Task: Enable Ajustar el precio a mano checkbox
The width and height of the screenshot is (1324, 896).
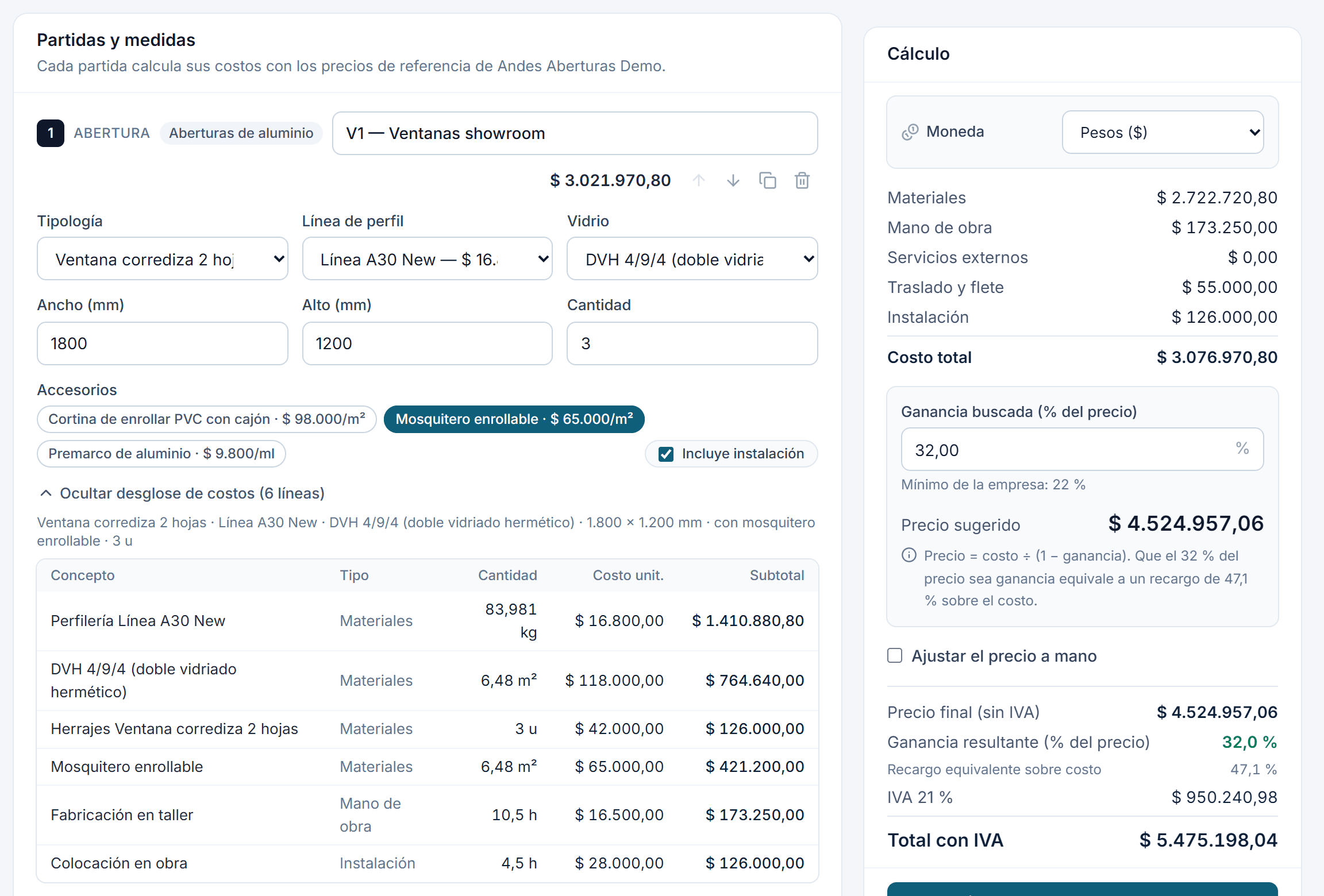Action: (895, 656)
